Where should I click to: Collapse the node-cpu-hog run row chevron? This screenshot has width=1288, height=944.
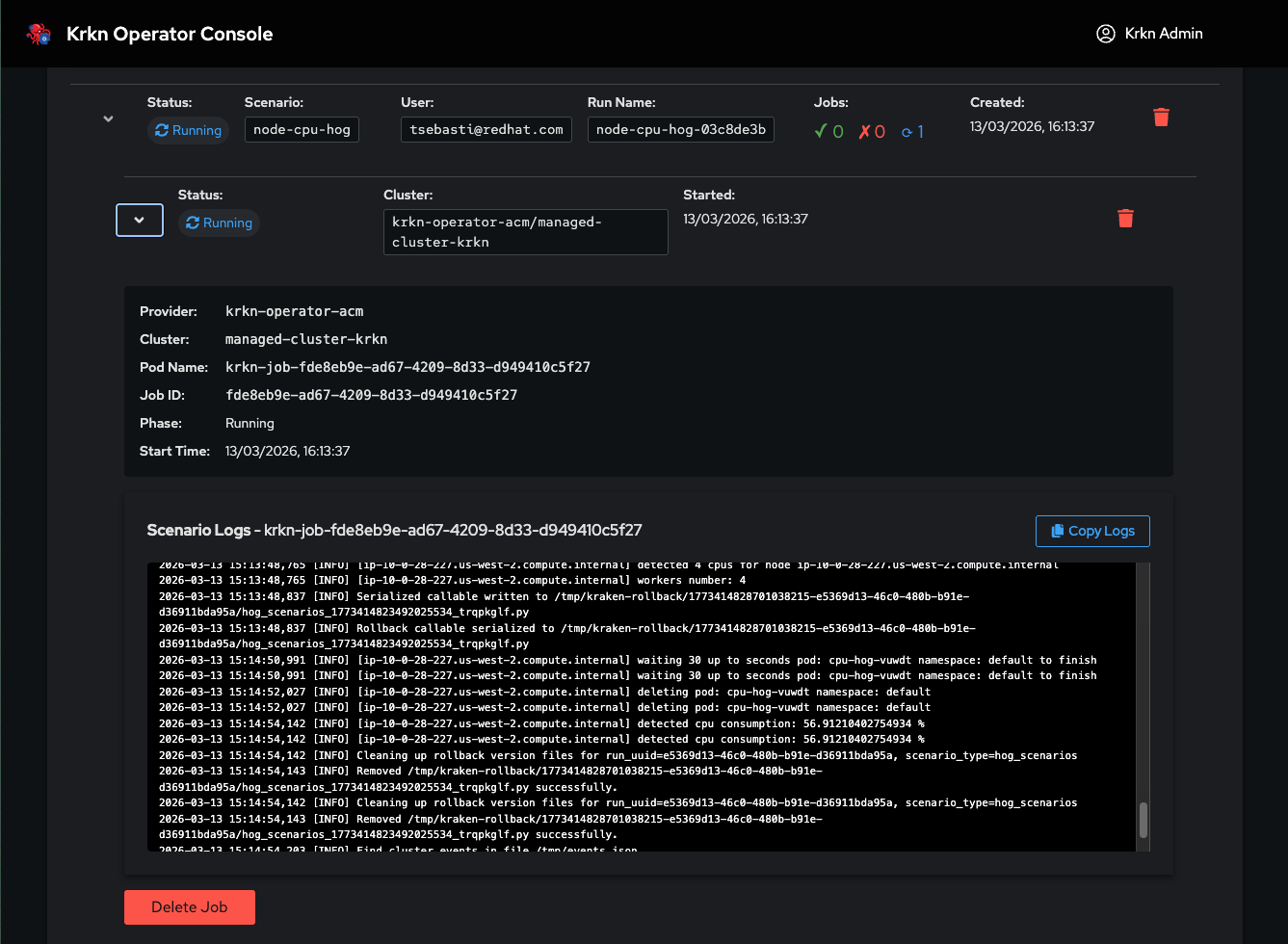(108, 118)
